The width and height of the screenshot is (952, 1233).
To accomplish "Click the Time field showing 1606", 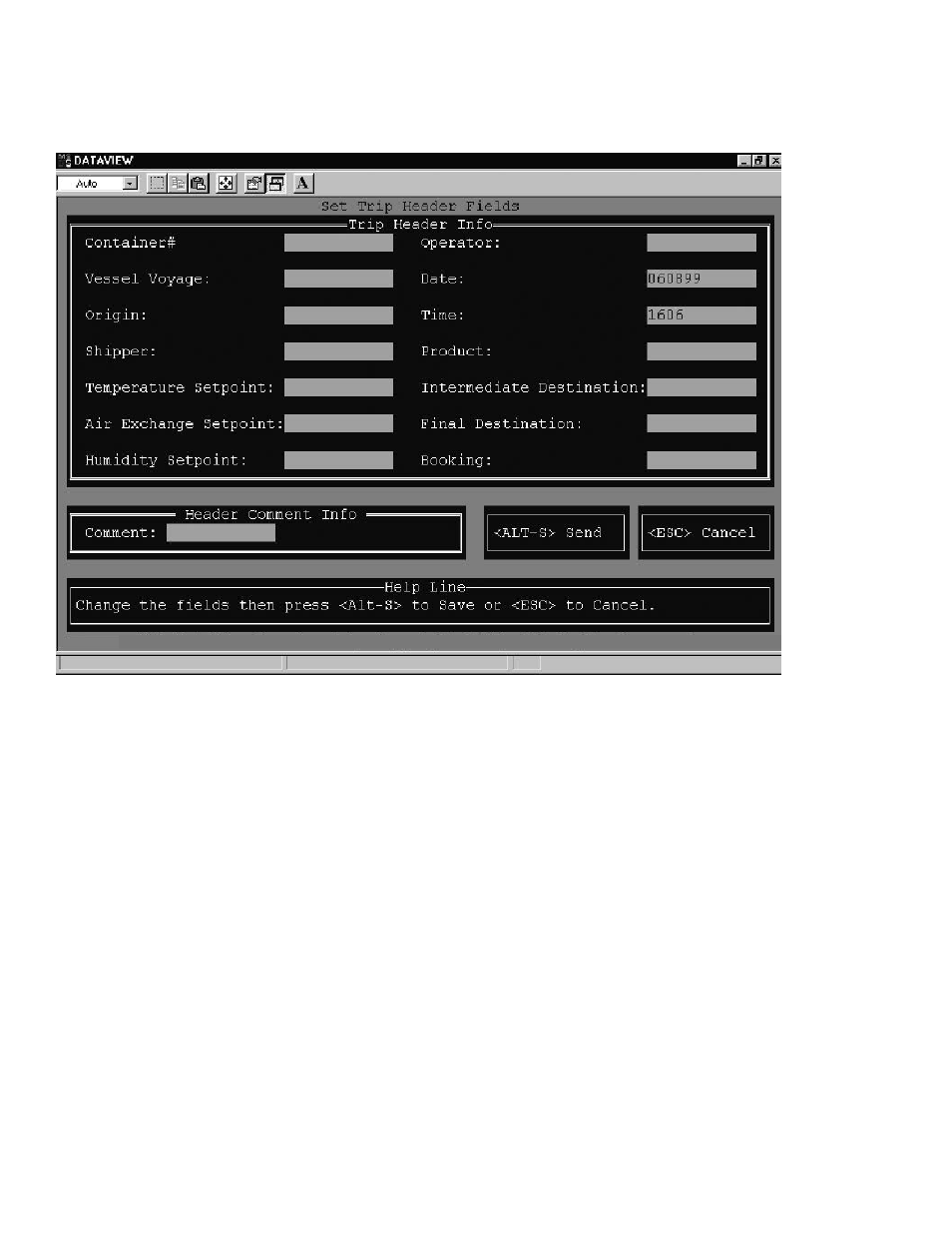I will tap(702, 315).
